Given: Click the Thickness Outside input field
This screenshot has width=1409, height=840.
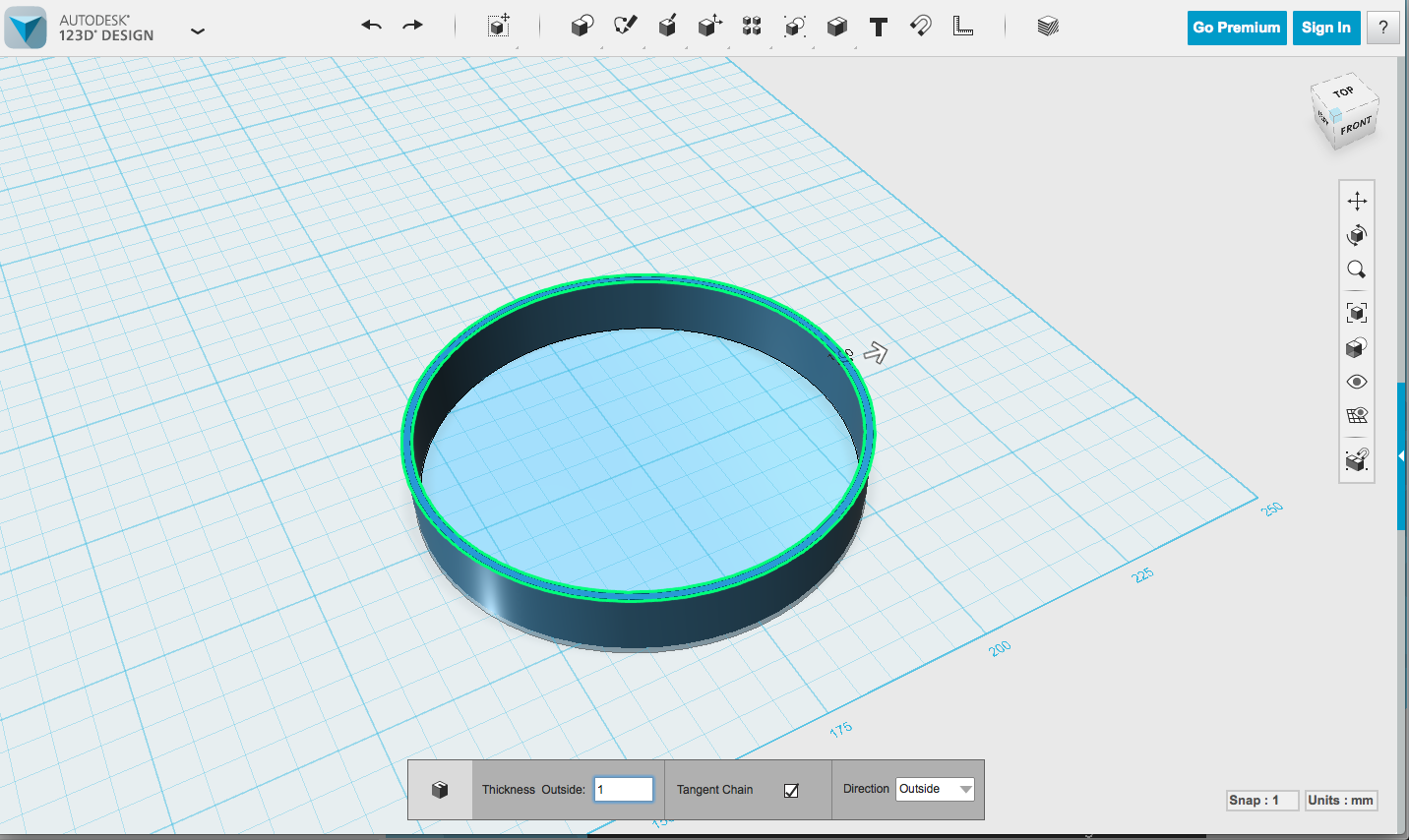Looking at the screenshot, I should click(x=624, y=789).
